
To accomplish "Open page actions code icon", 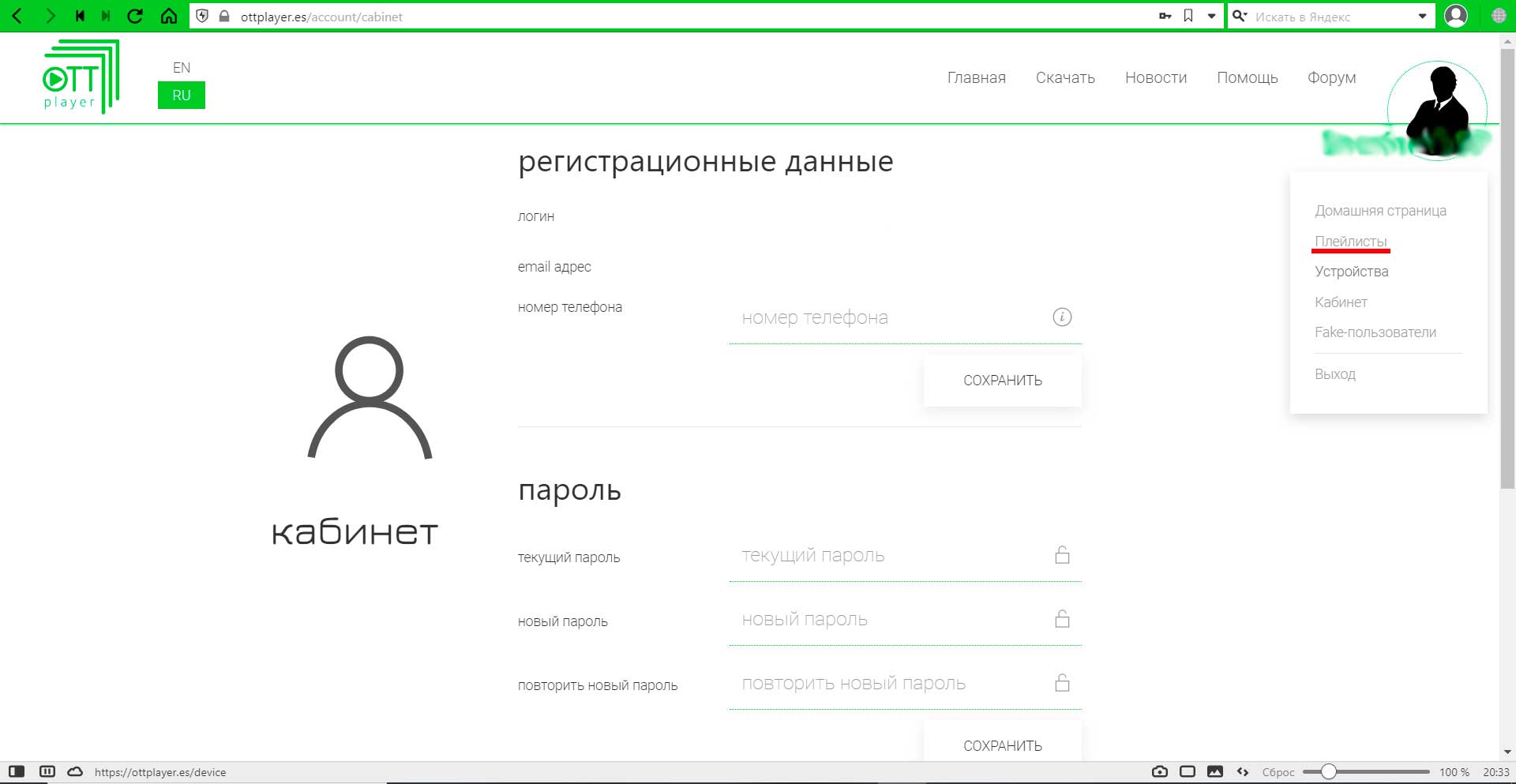I will [x=1243, y=771].
